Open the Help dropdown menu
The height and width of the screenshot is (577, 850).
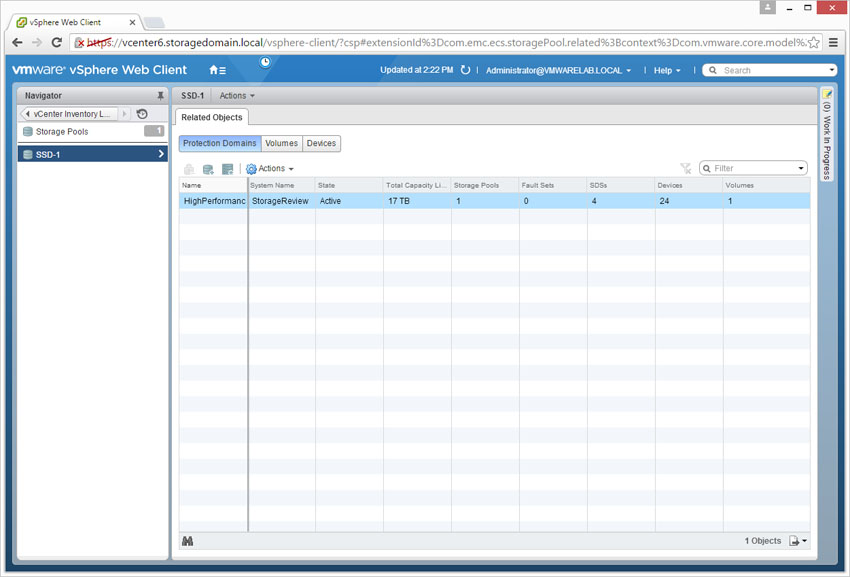pyautogui.click(x=667, y=70)
